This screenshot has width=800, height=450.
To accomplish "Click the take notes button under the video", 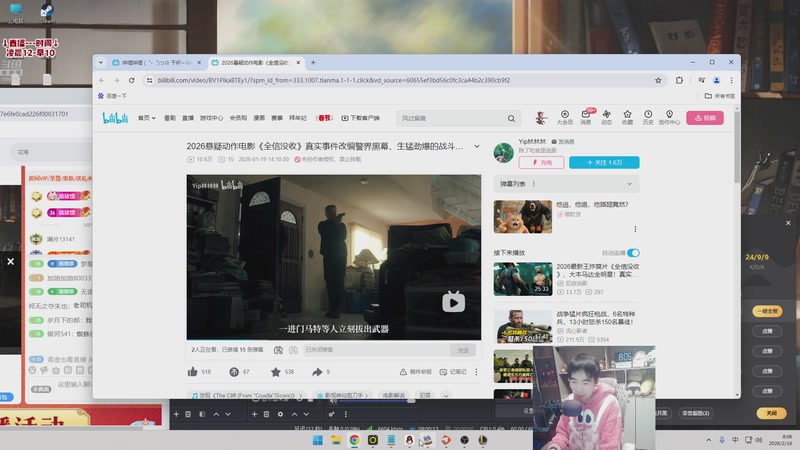I will (453, 372).
